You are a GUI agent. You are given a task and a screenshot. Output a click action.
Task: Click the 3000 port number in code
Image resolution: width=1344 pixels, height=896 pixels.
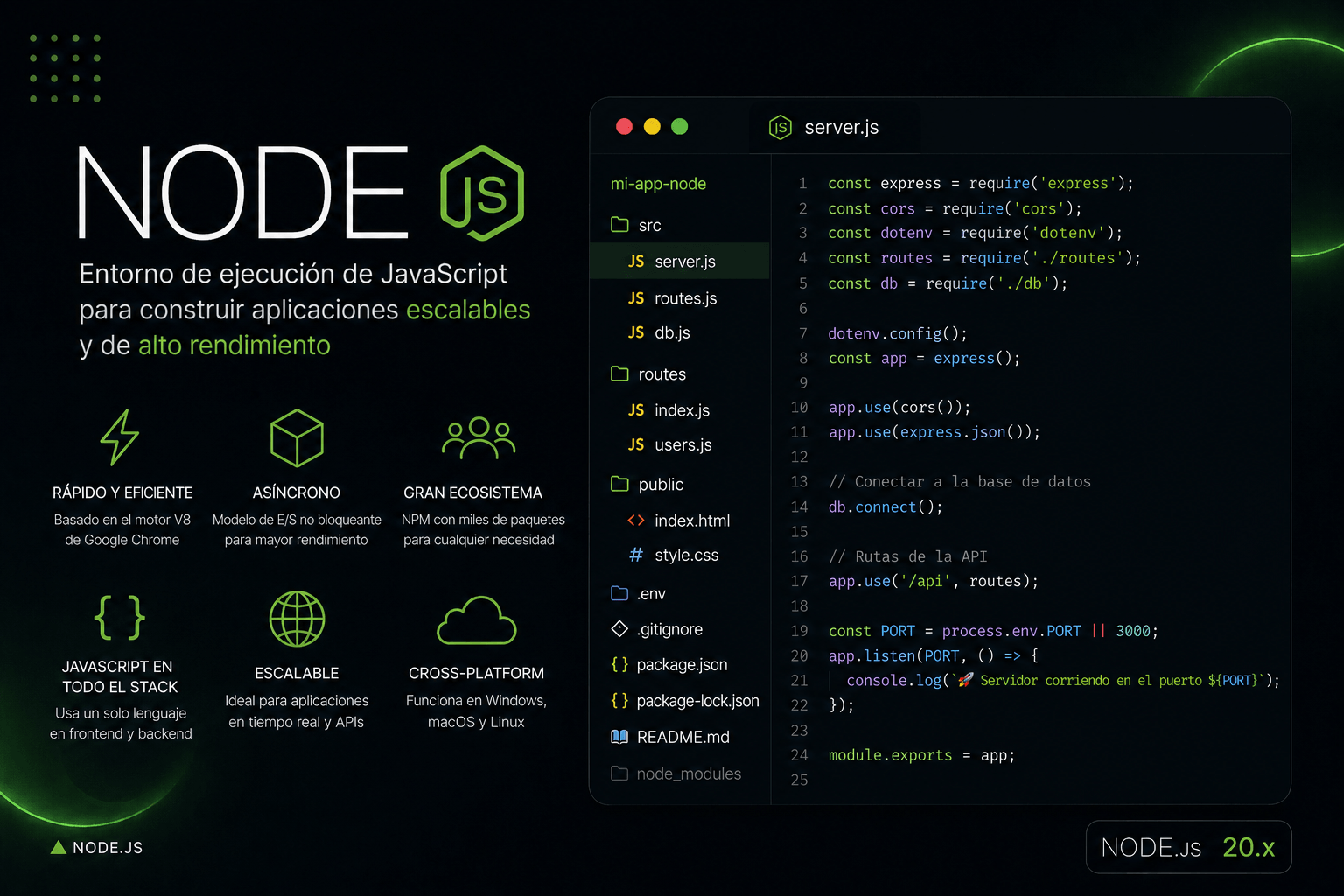tap(1133, 631)
